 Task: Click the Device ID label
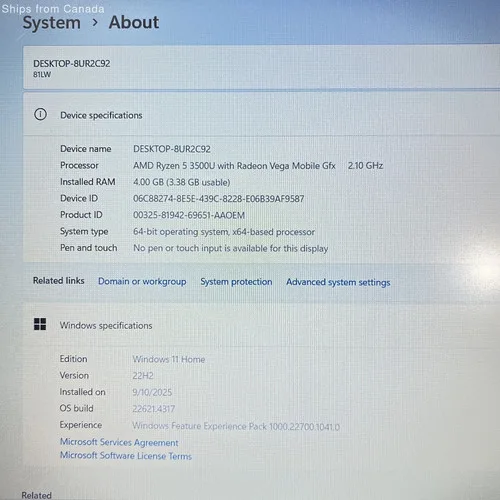pos(79,198)
